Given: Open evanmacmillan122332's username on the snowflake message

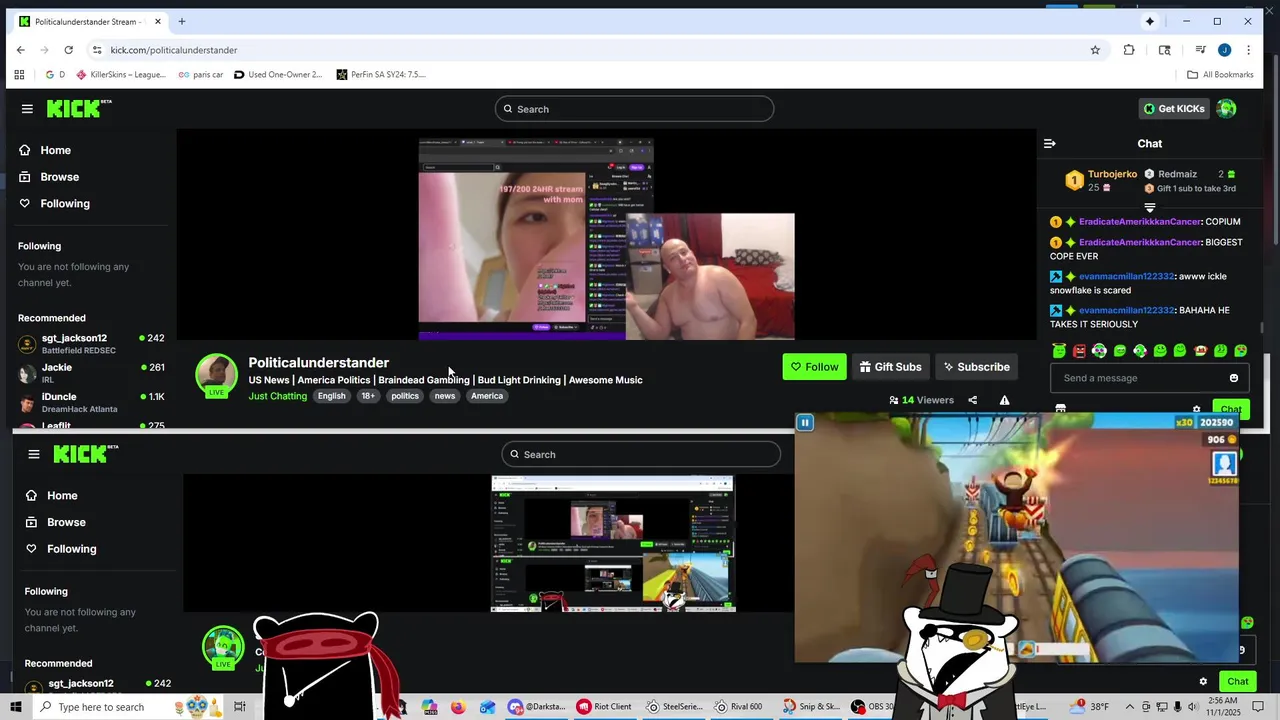Looking at the screenshot, I should [1126, 276].
